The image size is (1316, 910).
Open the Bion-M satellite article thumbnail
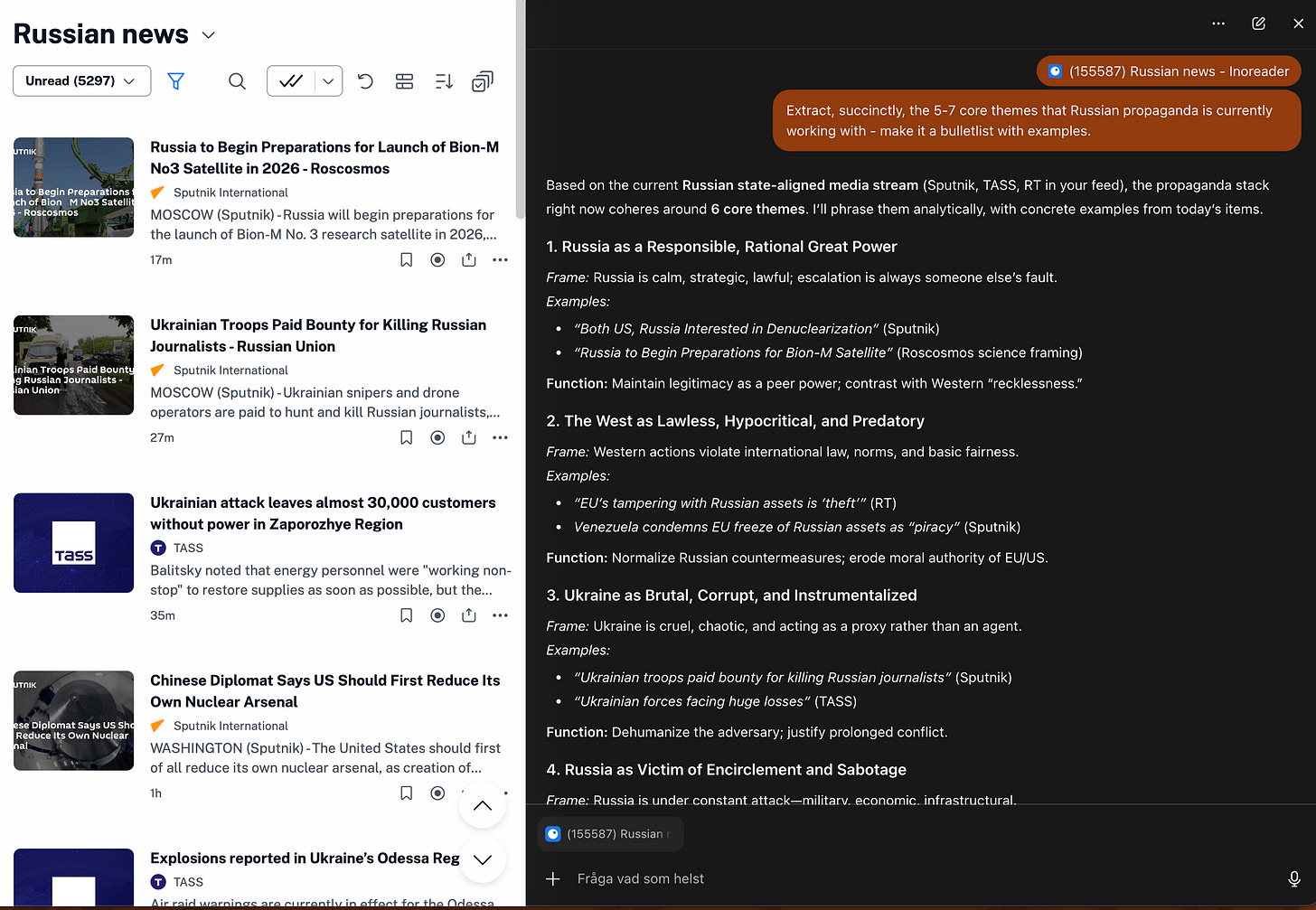coord(74,187)
